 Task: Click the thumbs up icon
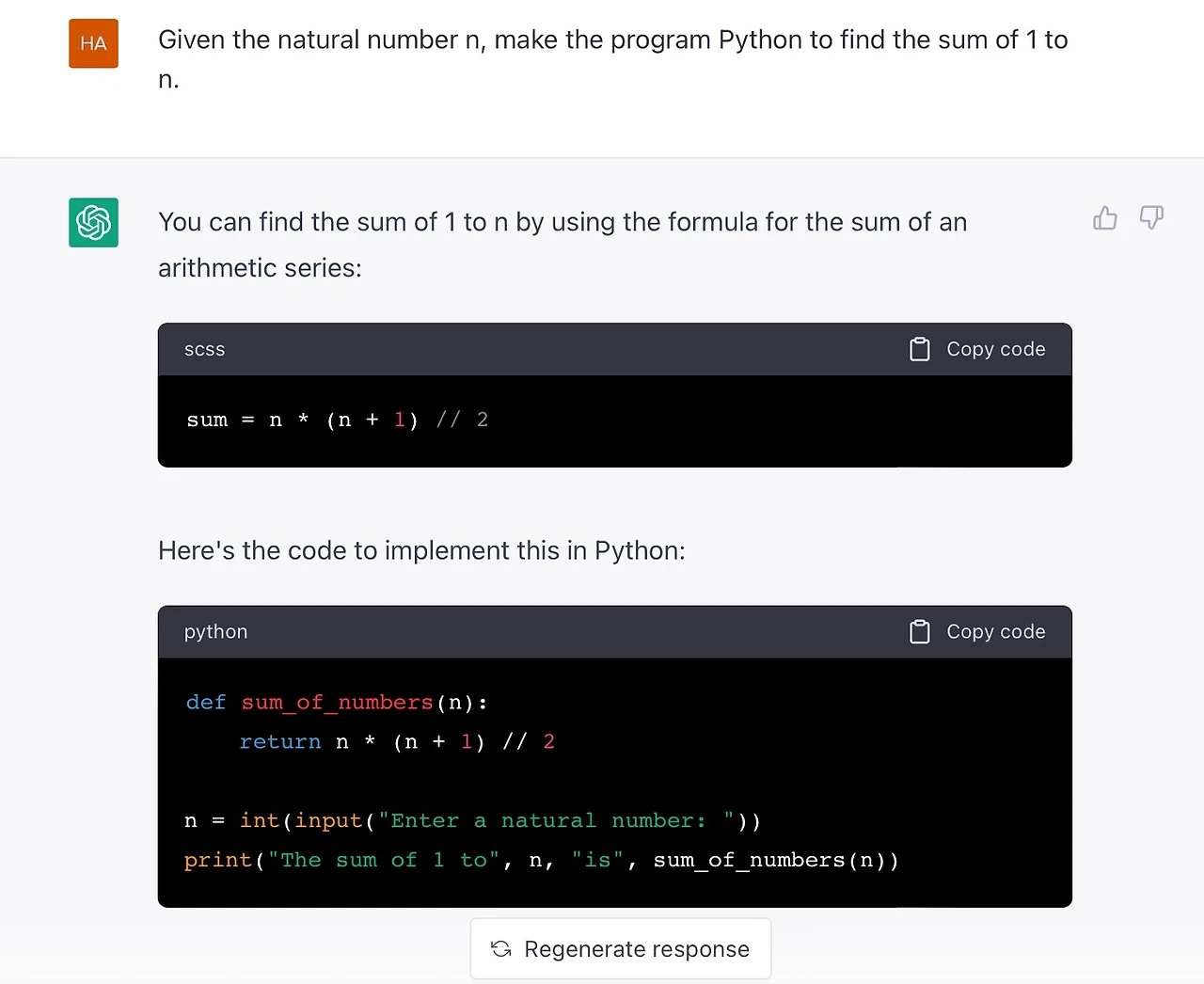1105,218
